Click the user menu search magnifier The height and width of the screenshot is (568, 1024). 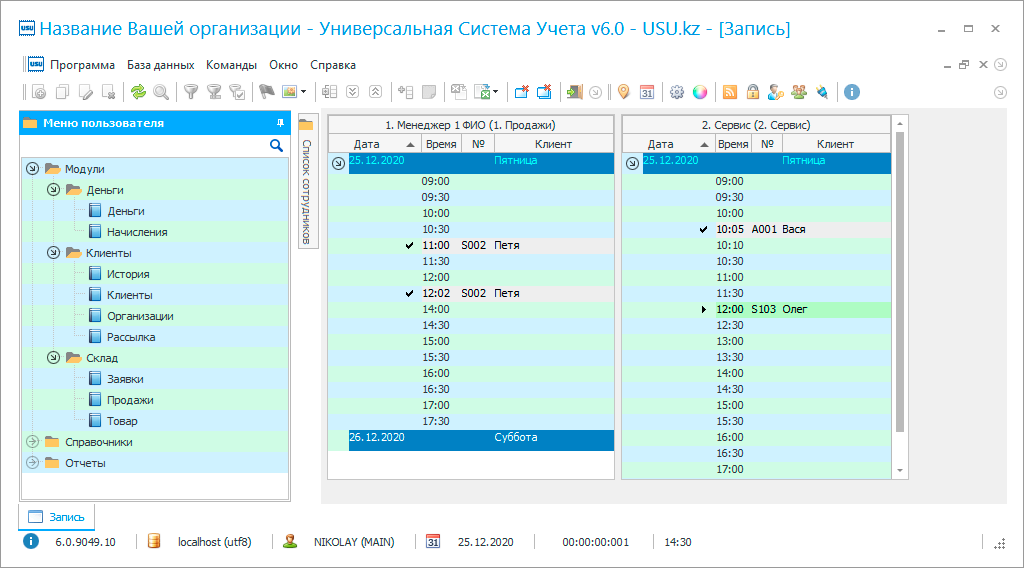(x=276, y=146)
